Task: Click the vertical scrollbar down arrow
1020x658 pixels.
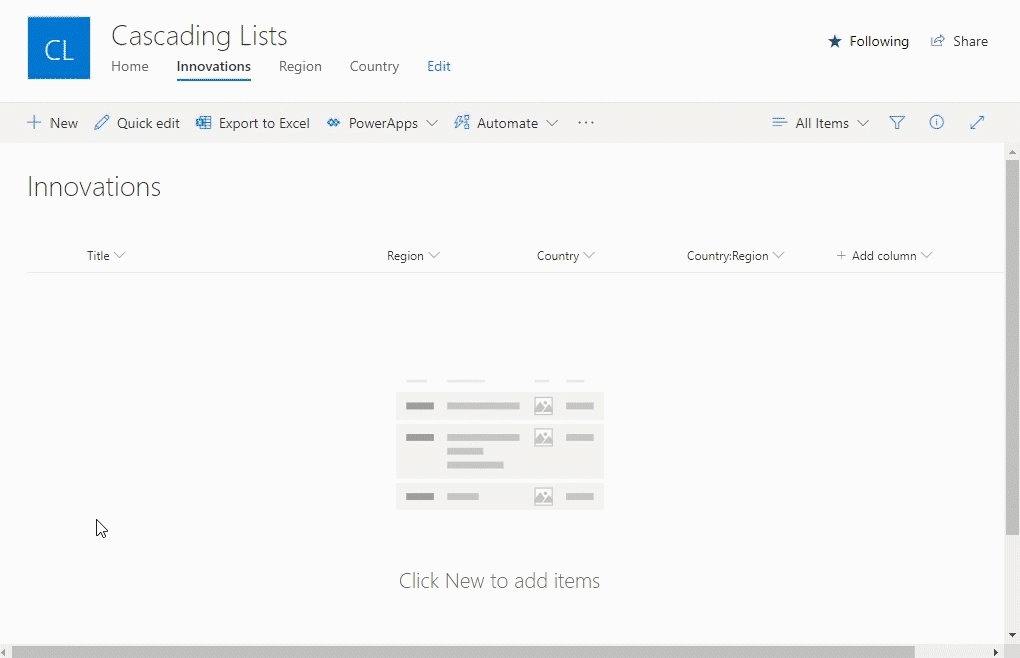Action: [x=1012, y=635]
